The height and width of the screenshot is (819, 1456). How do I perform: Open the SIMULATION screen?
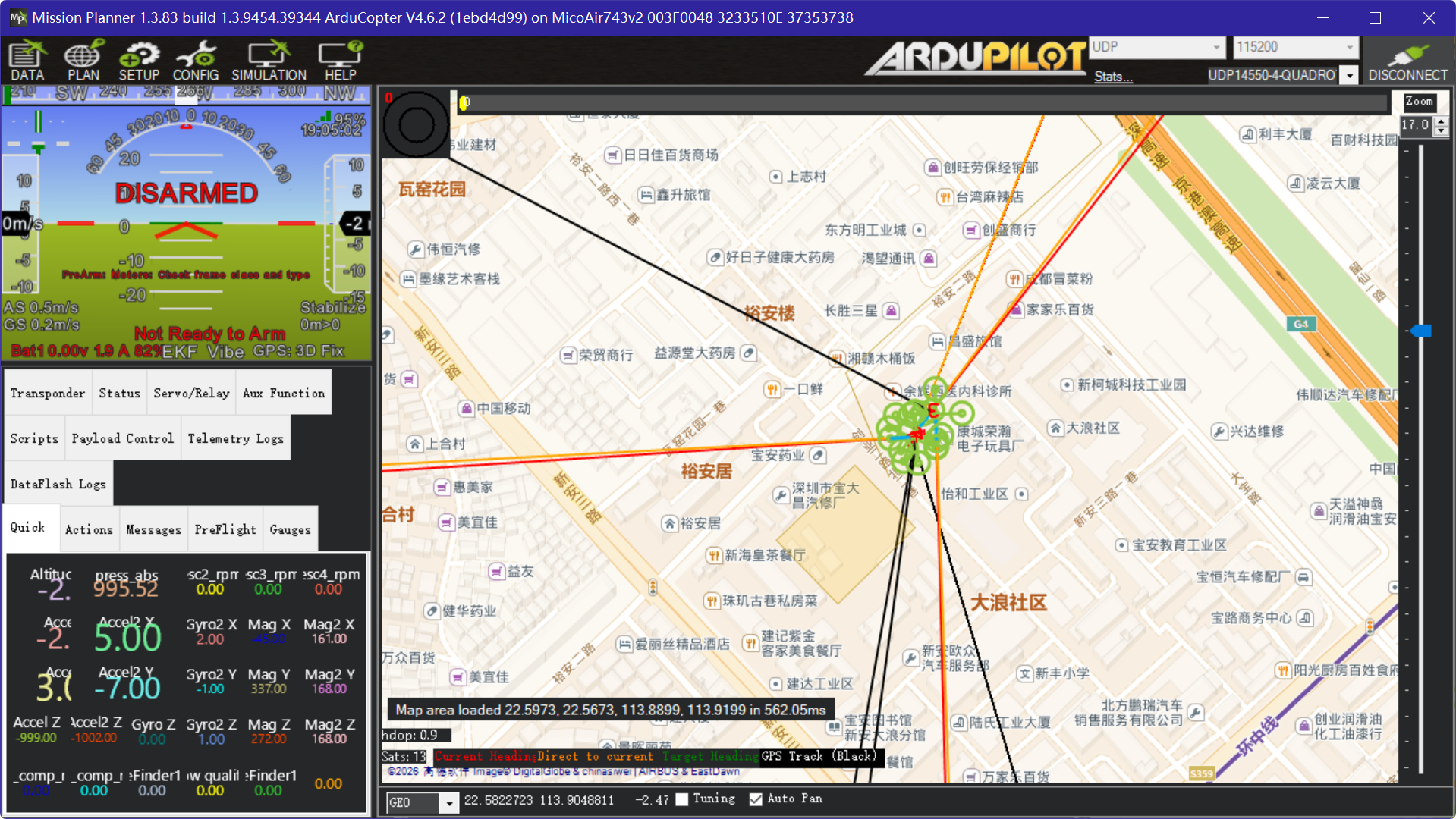click(x=269, y=61)
